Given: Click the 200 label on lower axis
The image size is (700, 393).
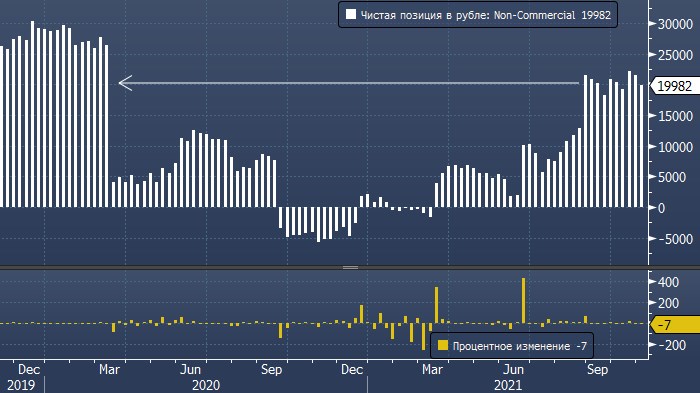Looking at the screenshot, I should (x=668, y=303).
